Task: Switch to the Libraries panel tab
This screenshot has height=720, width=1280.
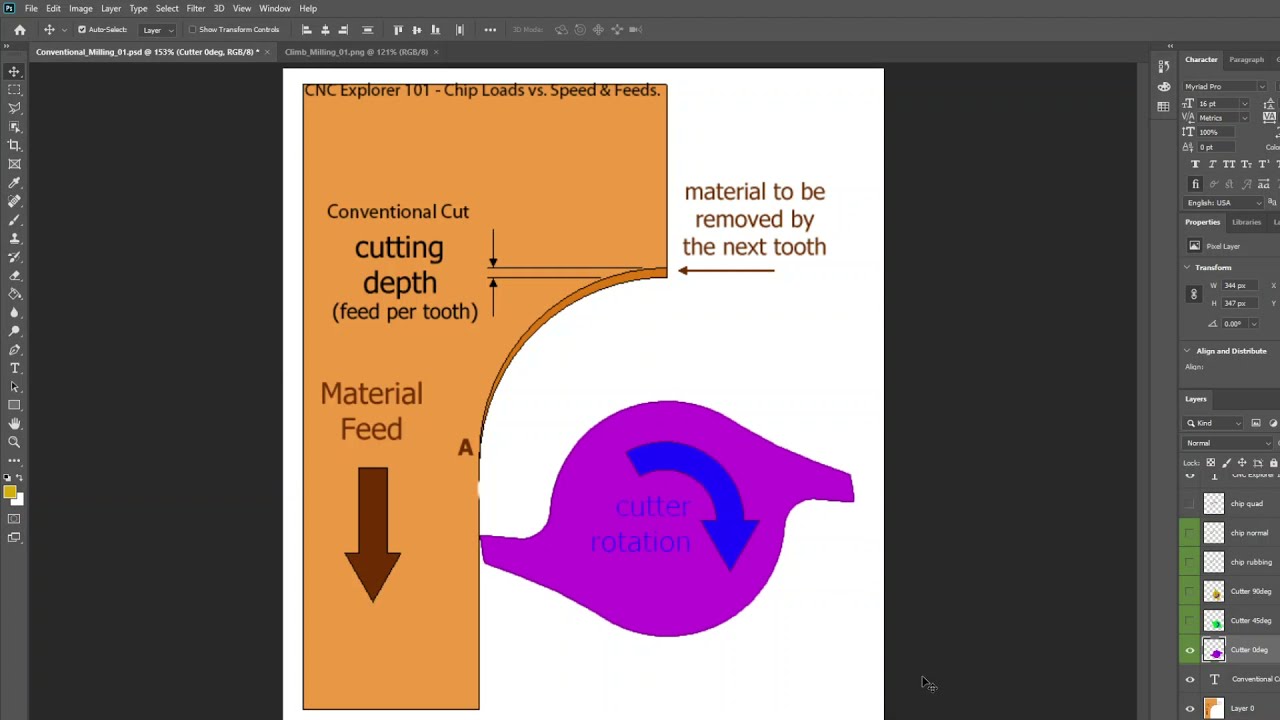Action: (x=1246, y=222)
